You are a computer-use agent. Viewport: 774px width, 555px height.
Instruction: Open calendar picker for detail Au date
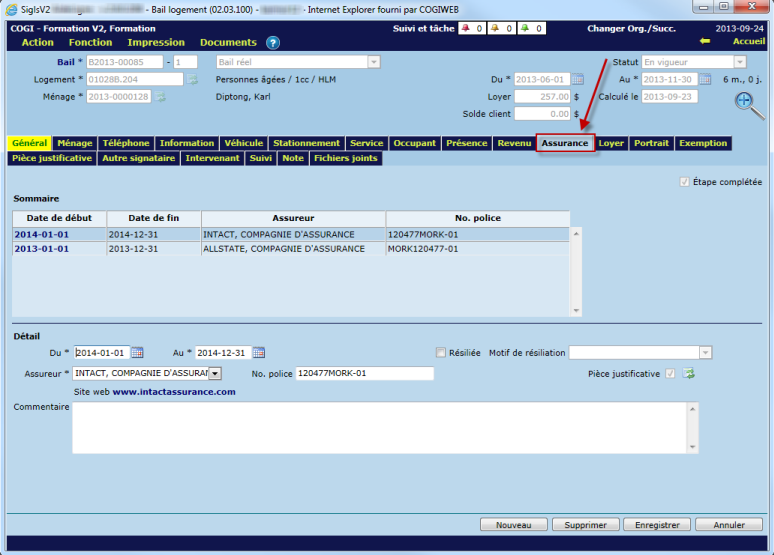[x=259, y=353]
